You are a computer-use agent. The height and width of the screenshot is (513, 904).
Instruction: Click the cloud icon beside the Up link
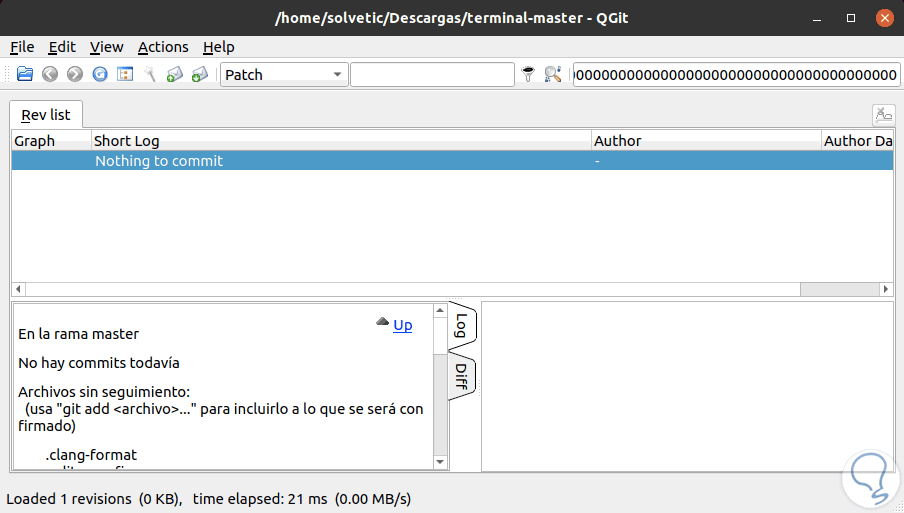click(382, 322)
